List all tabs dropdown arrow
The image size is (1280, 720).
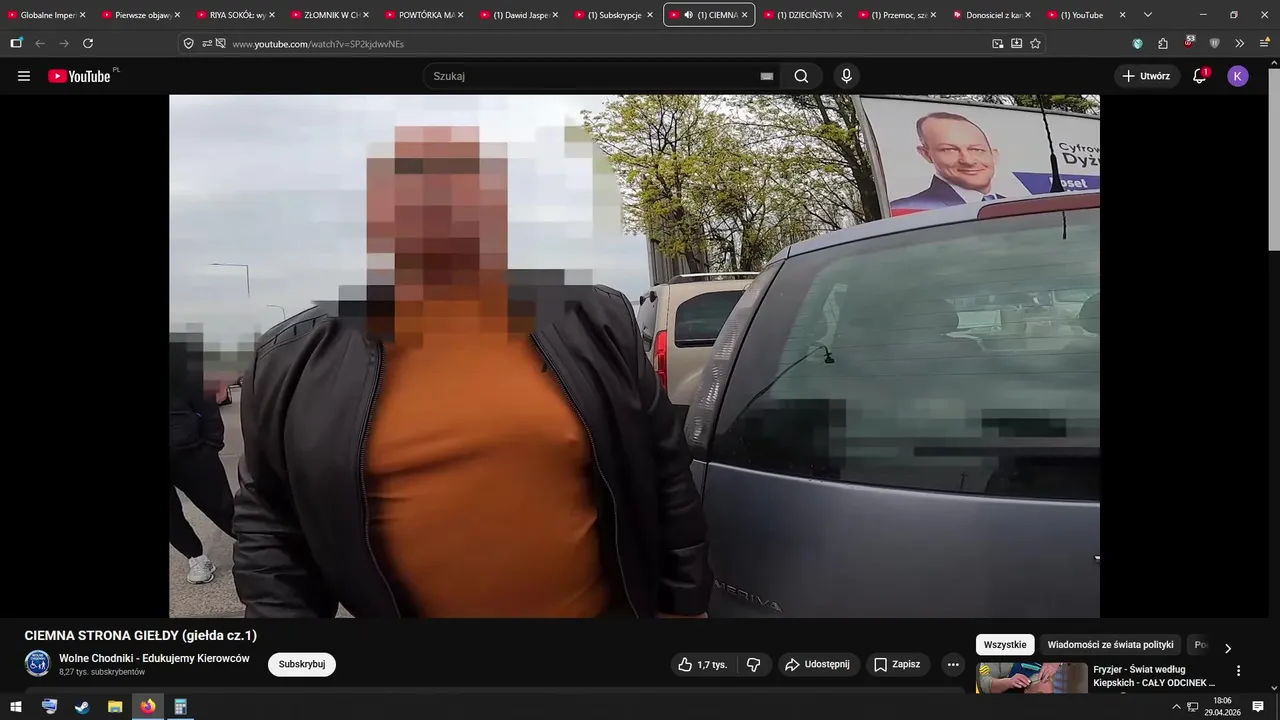1148,15
